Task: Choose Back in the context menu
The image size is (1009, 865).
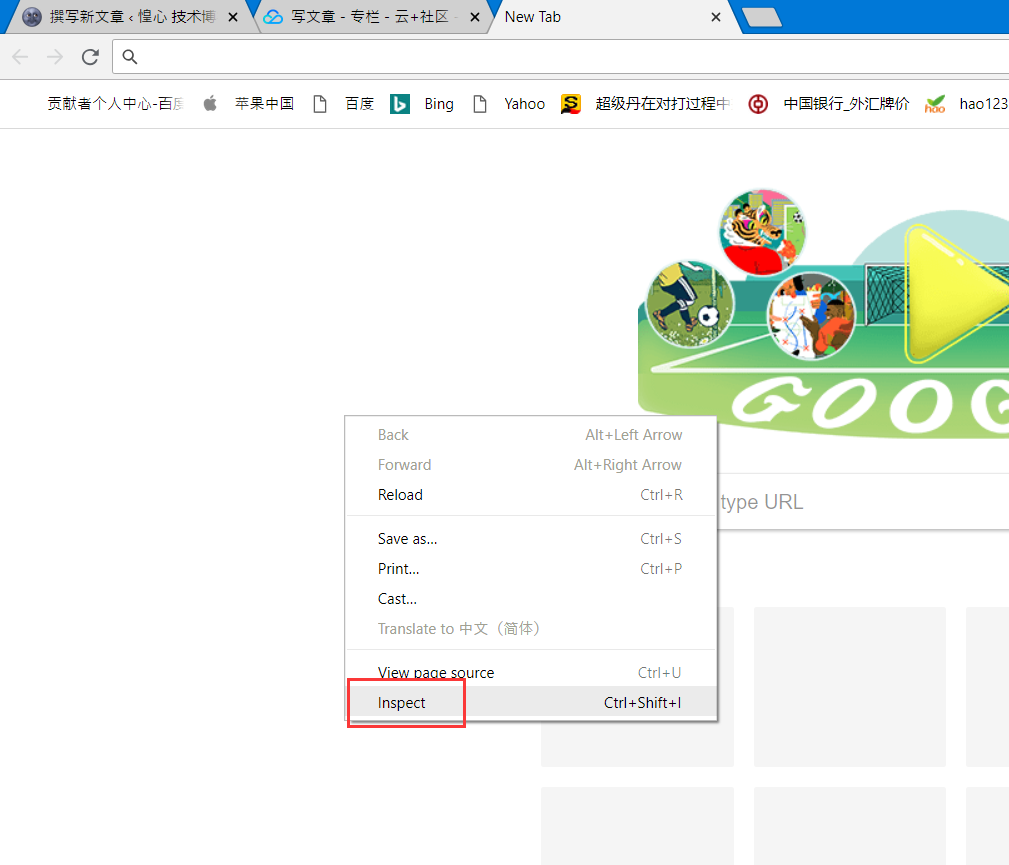Action: point(531,435)
